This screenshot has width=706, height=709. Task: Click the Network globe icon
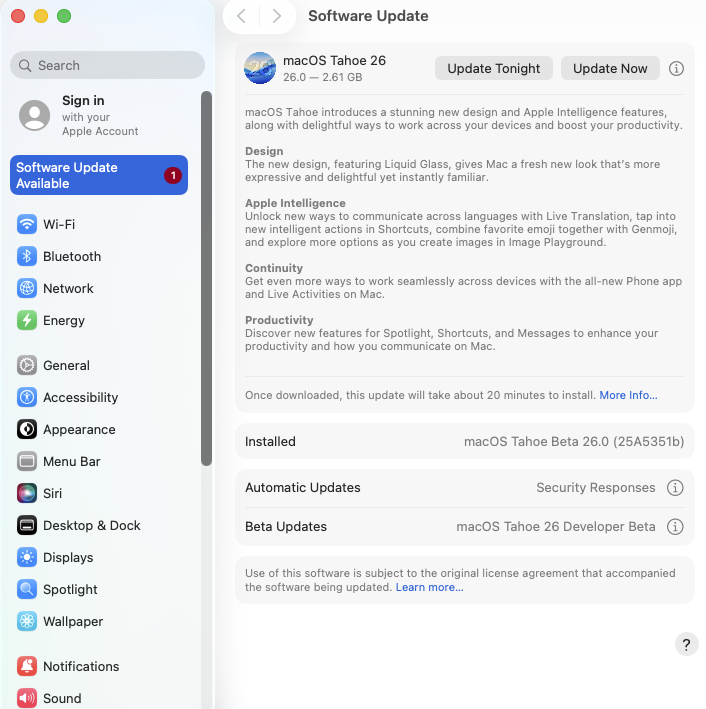tap(27, 288)
